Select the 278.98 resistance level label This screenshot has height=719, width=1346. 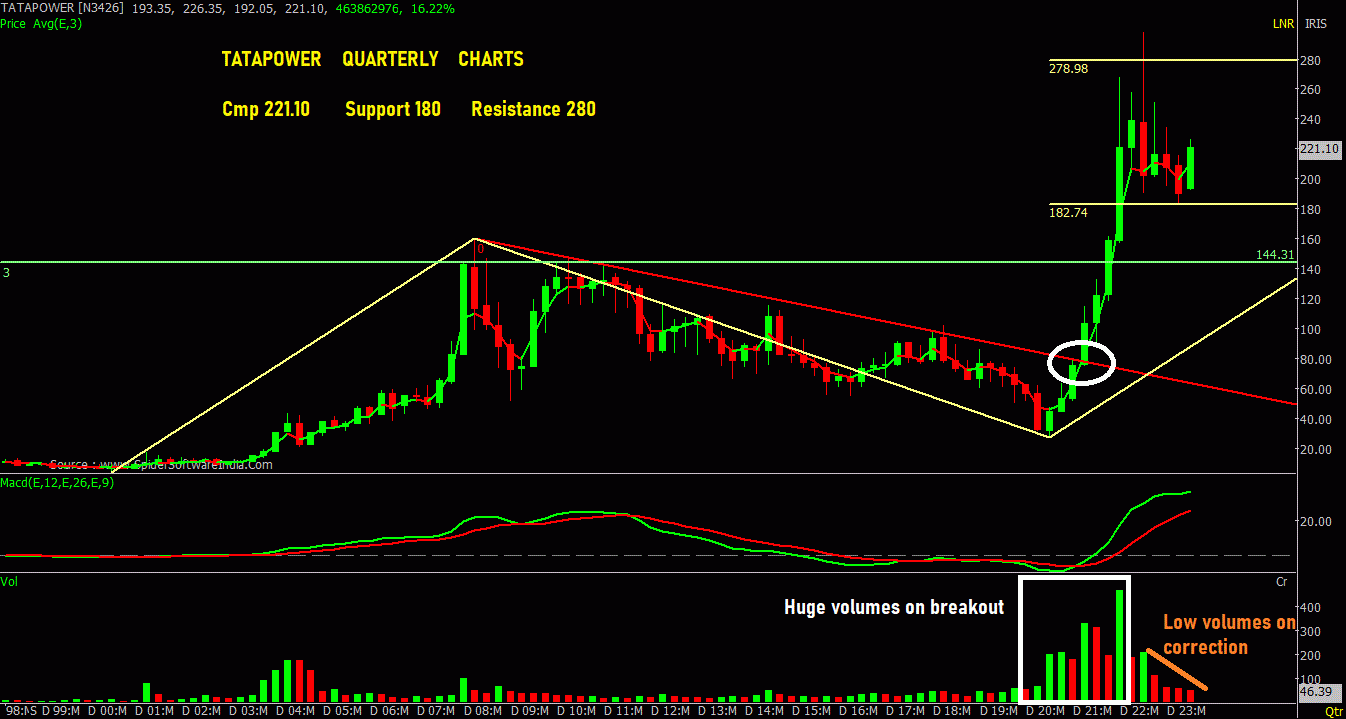click(1068, 68)
